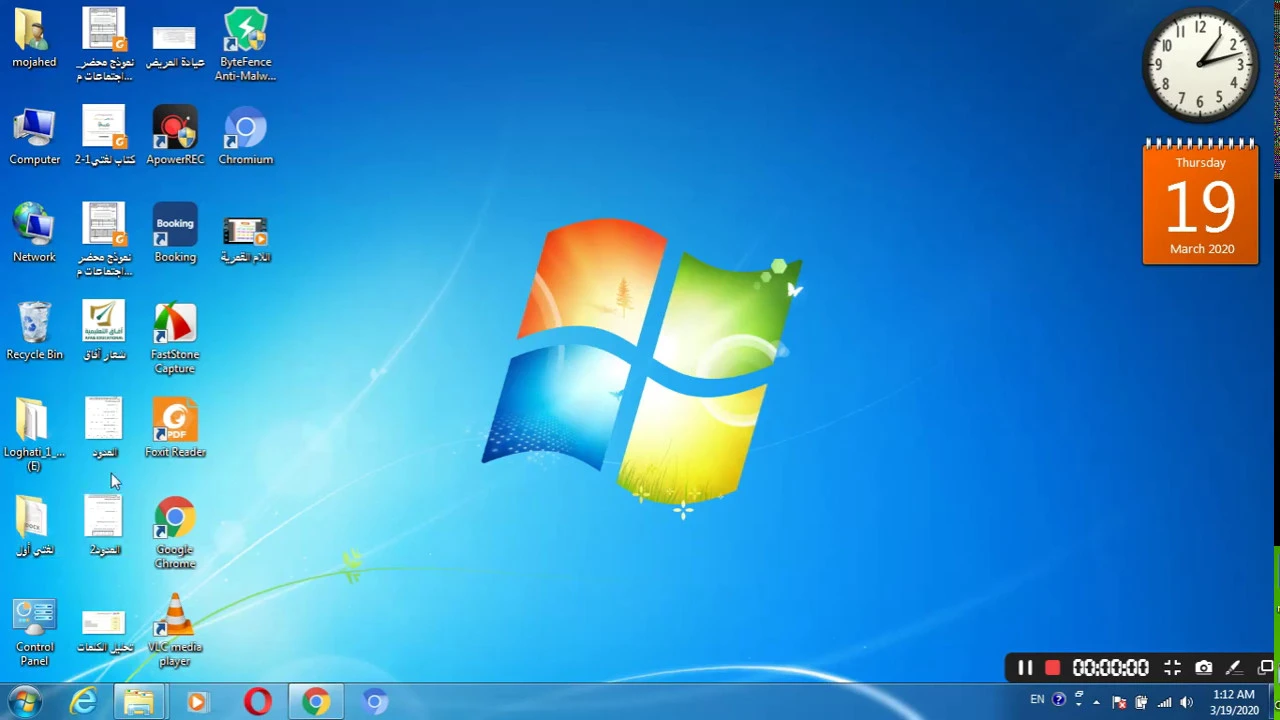The height and width of the screenshot is (720, 1280).
Task: Open the mojahed user folder
Action: [x=34, y=39]
